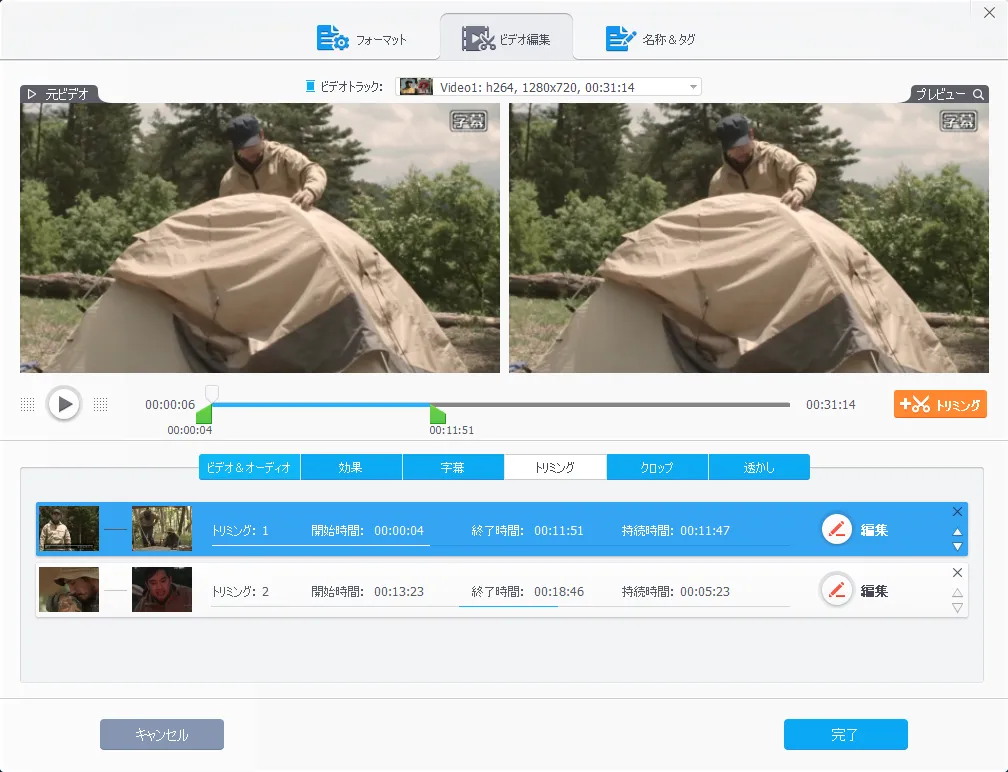Click end time 00:11:51 of trim 1
The width and height of the screenshot is (1008, 772).
point(559,531)
